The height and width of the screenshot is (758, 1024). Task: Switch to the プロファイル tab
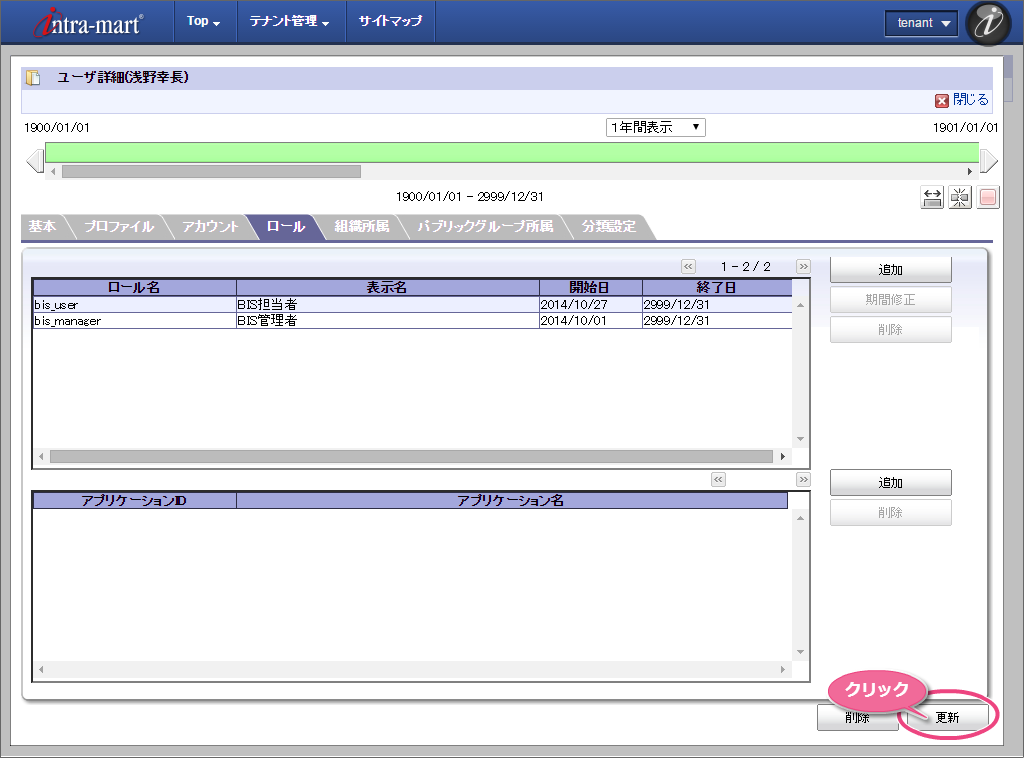coord(119,227)
